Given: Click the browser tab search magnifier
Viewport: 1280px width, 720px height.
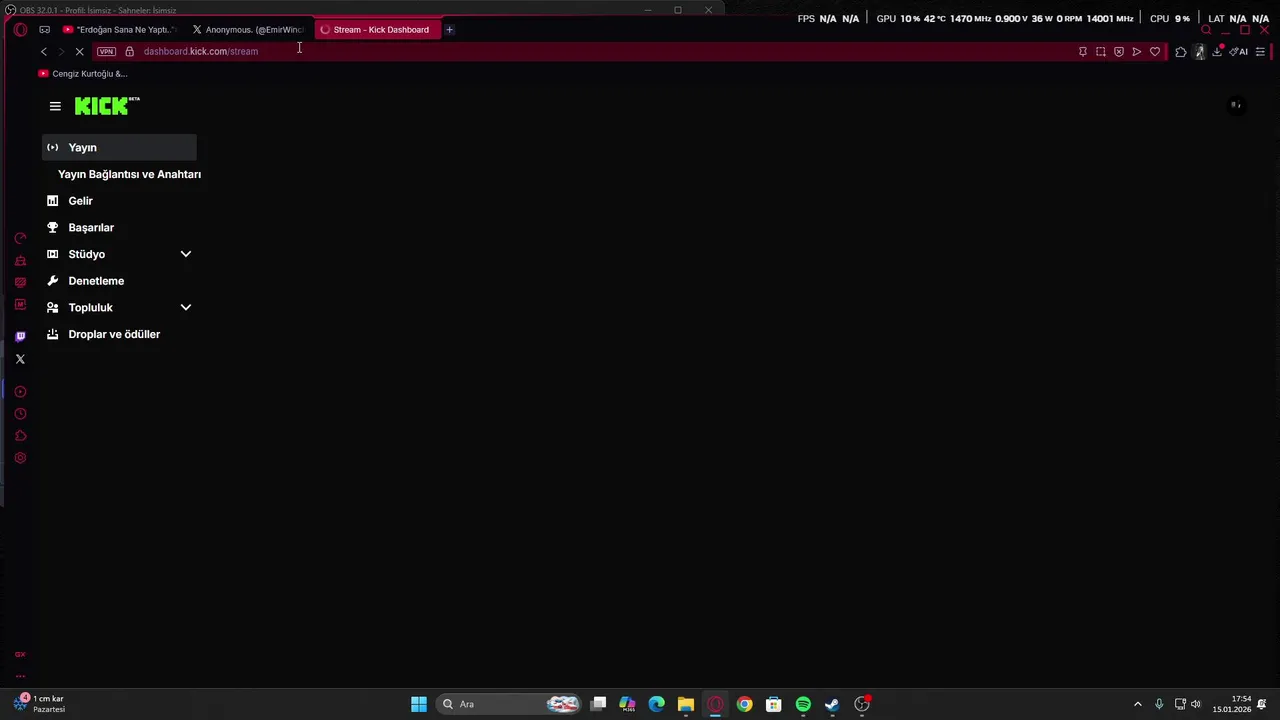Looking at the screenshot, I should 1206,30.
